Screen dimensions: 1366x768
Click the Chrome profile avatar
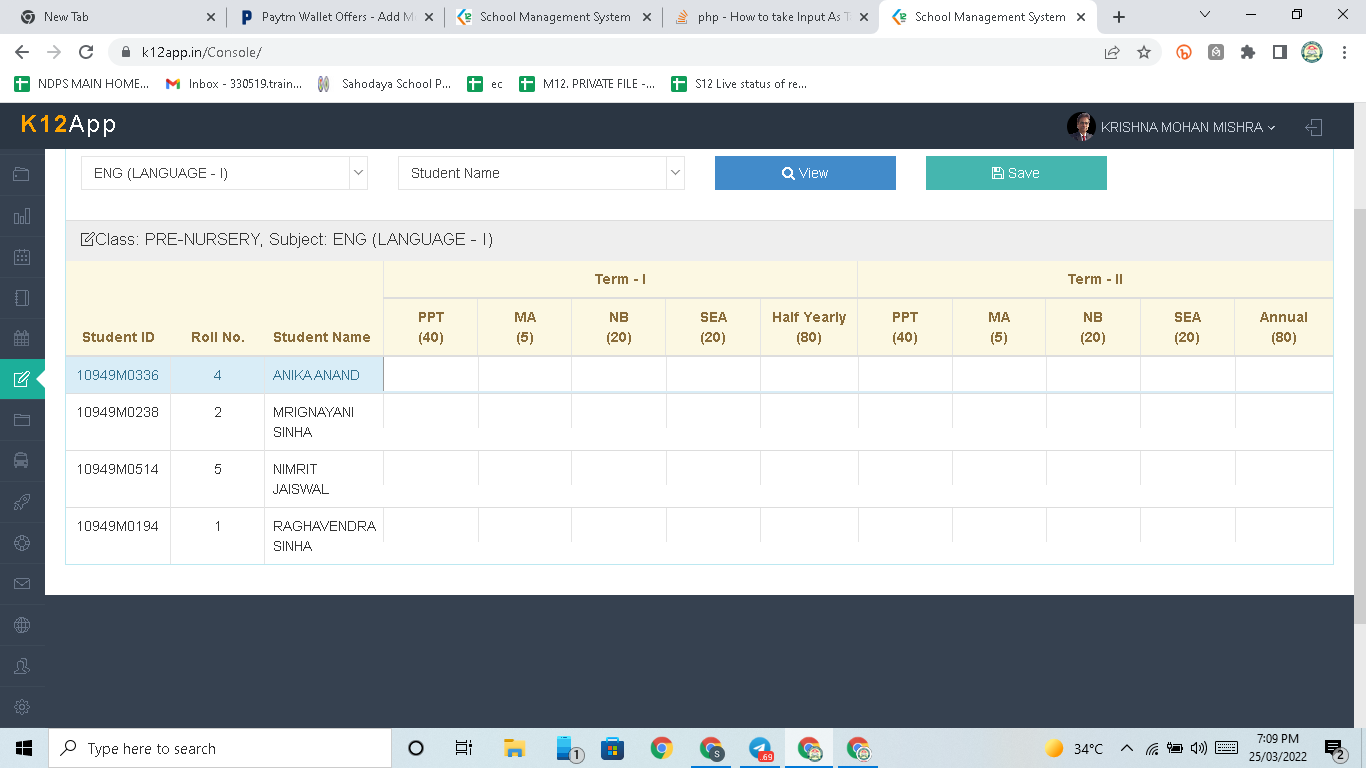1312,53
